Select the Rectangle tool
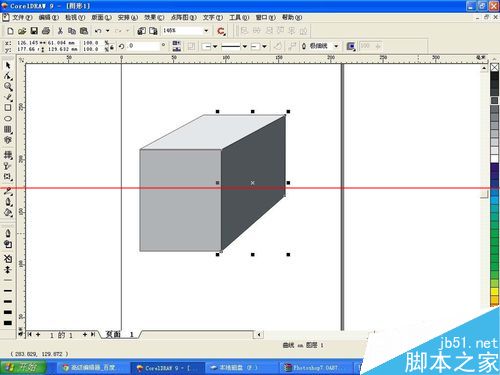 (8, 108)
